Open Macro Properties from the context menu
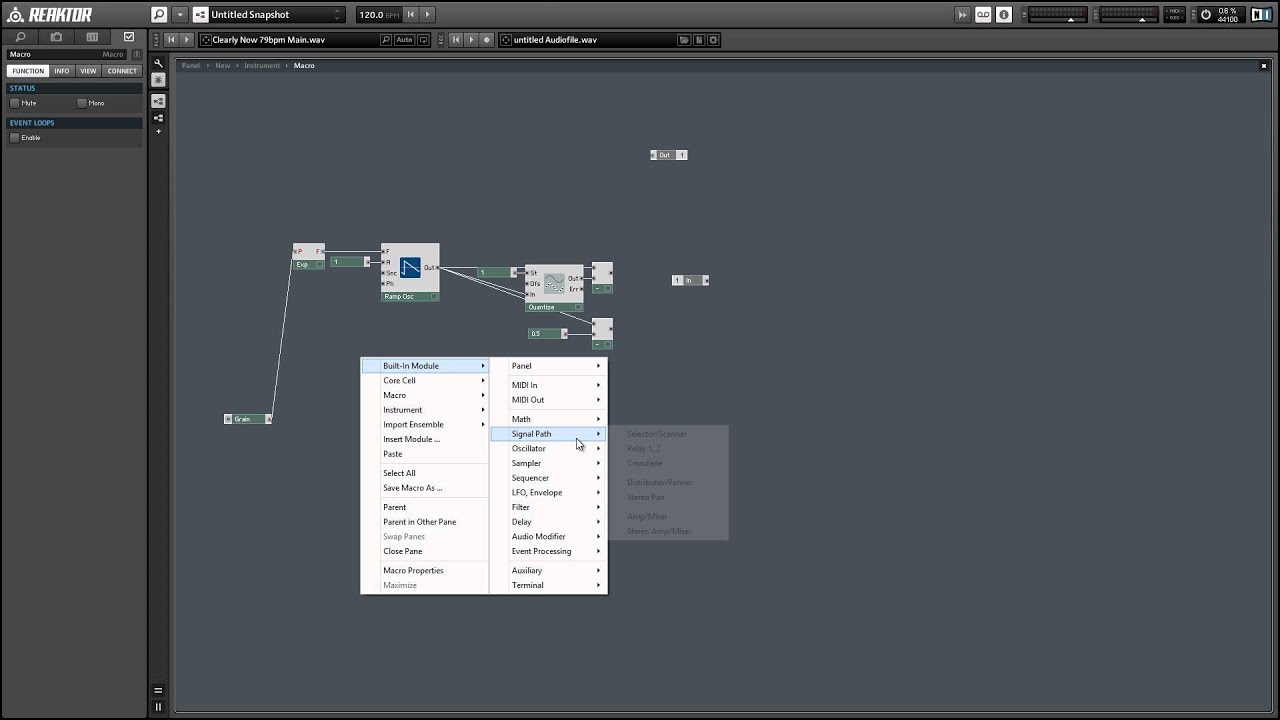The height and width of the screenshot is (720, 1280). pos(425,570)
